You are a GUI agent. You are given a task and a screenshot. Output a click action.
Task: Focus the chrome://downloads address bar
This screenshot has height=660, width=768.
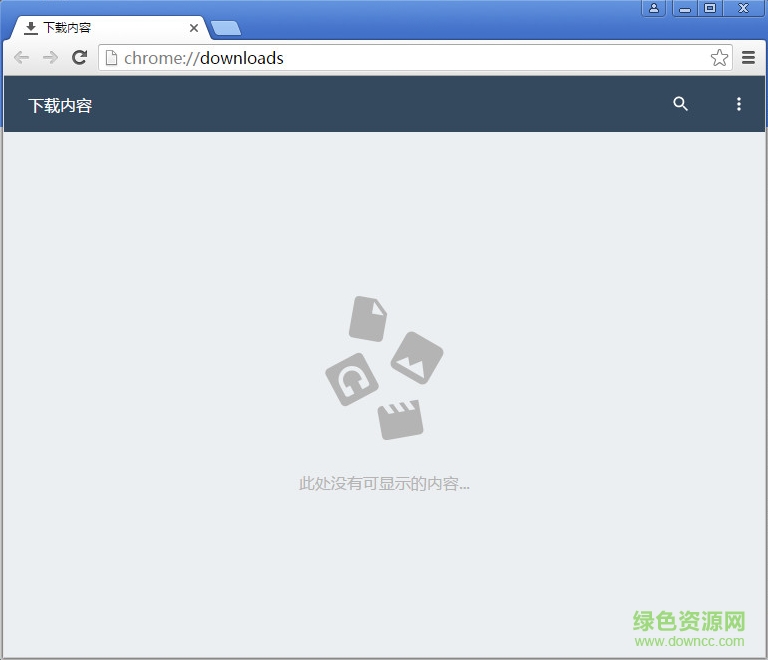click(400, 58)
